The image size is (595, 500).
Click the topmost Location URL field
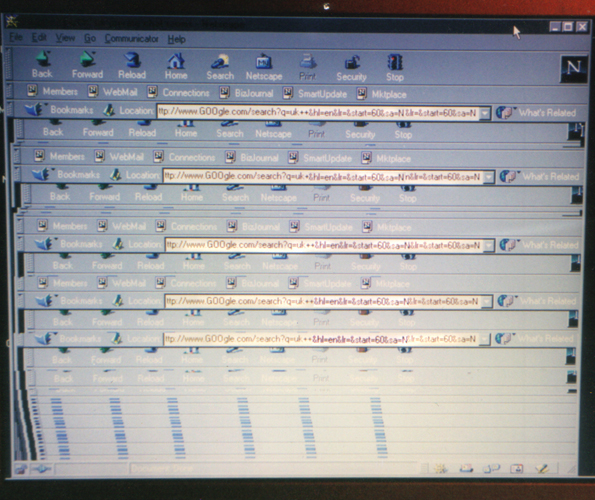coord(318,112)
